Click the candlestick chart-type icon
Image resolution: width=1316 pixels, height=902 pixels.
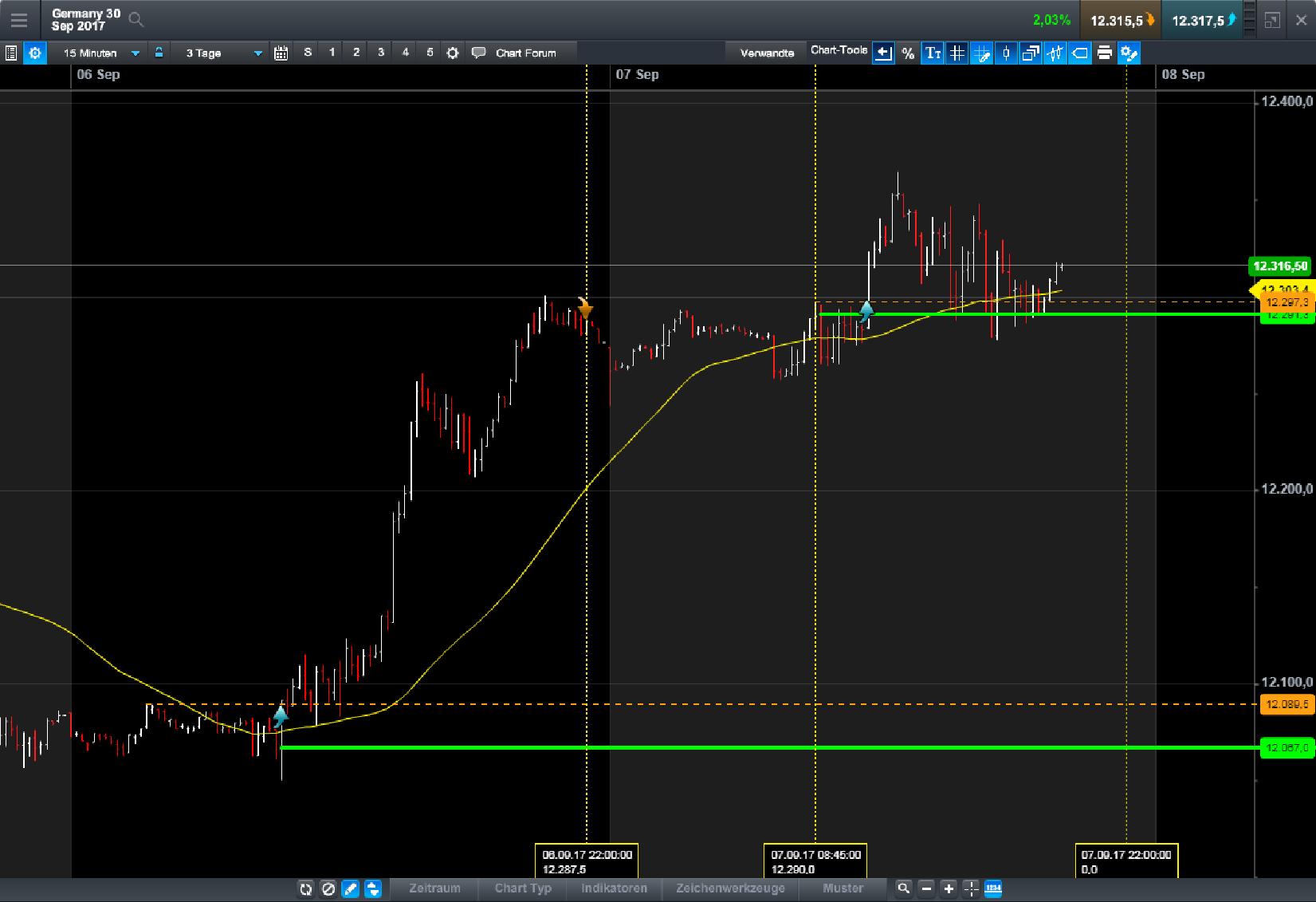point(1006,53)
